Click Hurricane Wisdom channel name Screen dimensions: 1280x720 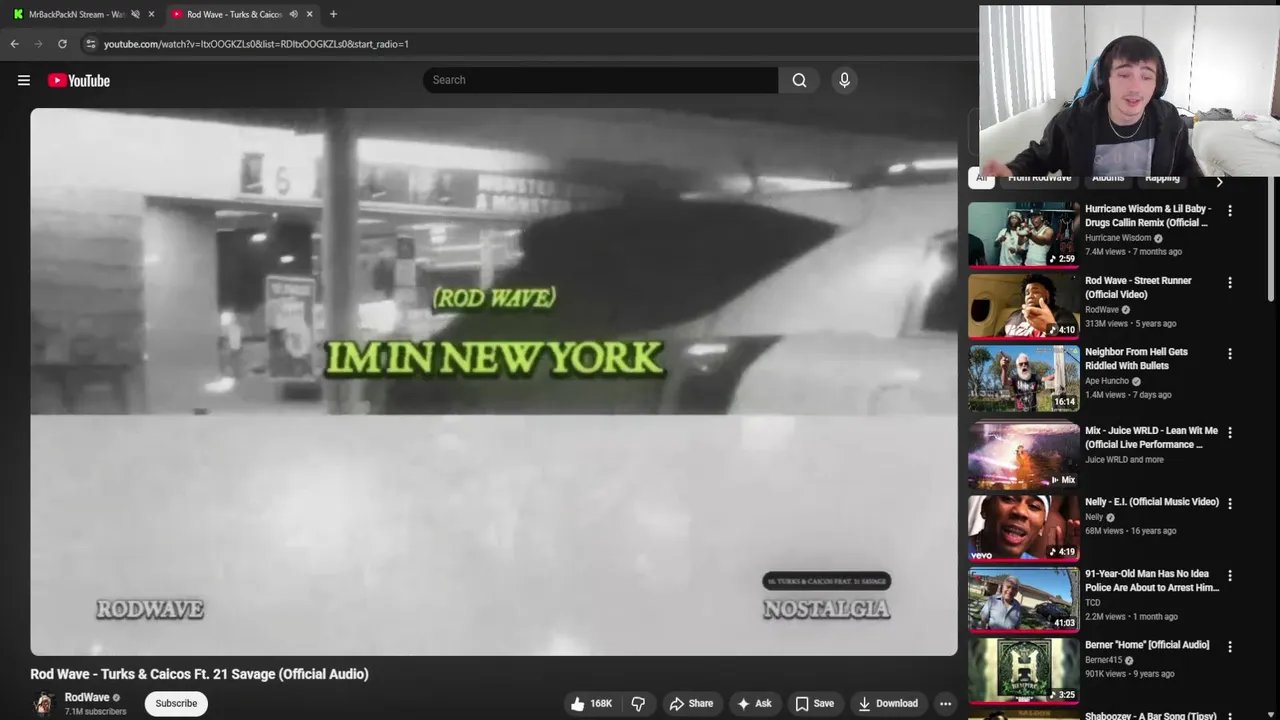click(x=1118, y=238)
